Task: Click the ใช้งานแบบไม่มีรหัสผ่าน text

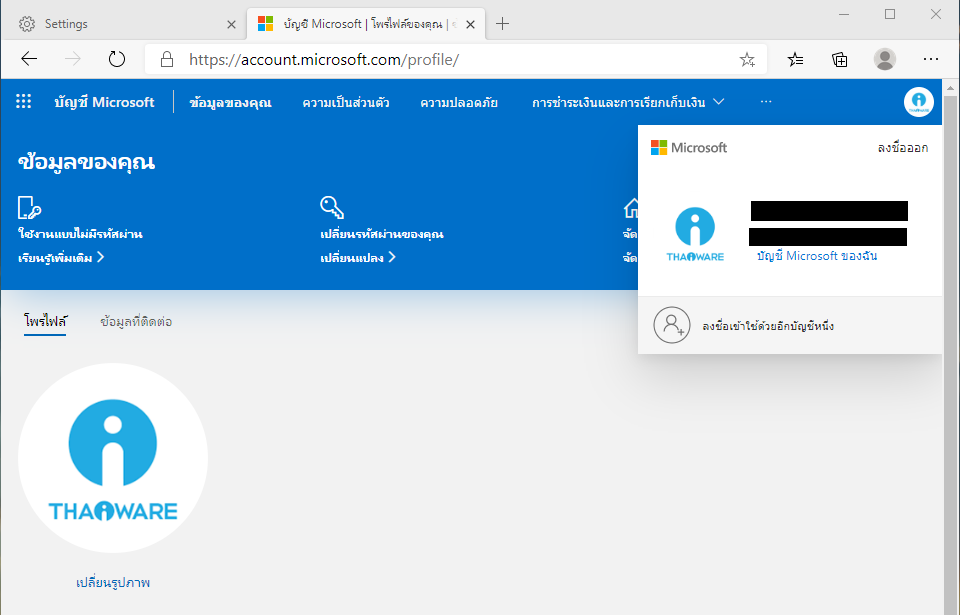Action: coord(80,234)
